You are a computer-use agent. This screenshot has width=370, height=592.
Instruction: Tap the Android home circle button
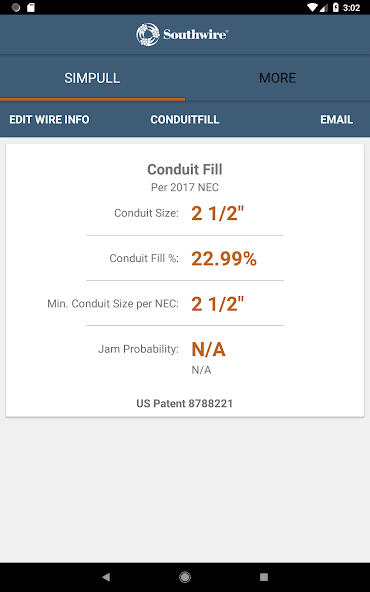pos(185,577)
